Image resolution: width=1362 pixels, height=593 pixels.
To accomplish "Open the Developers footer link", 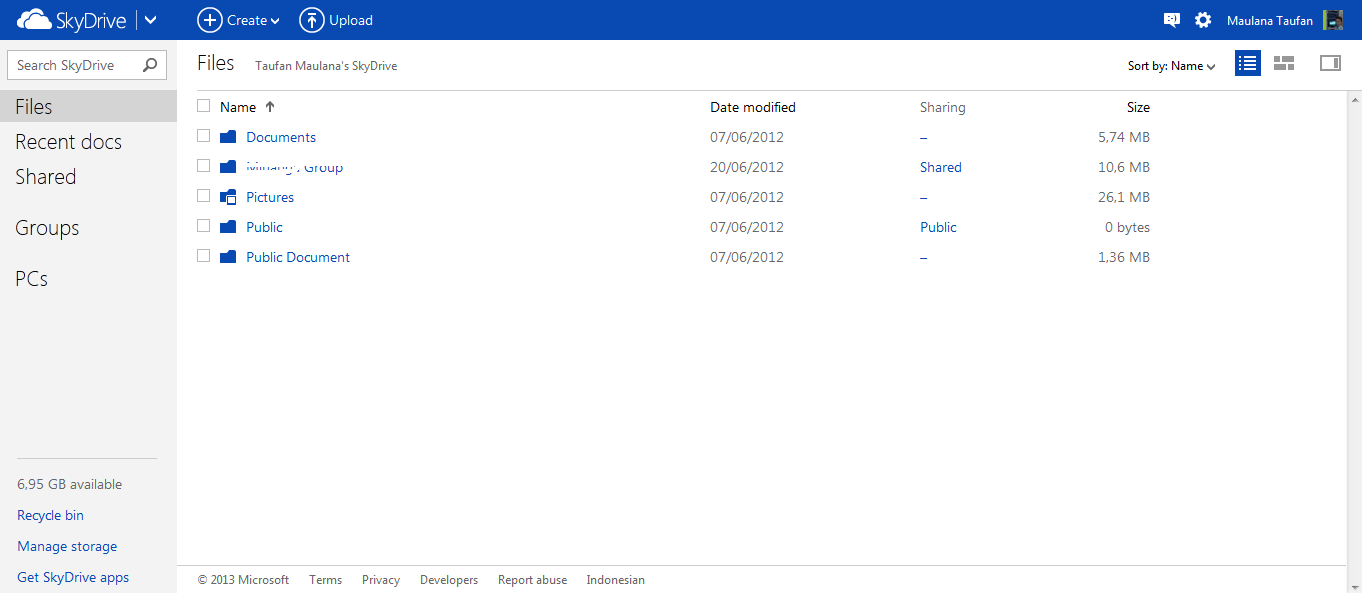I will pyautogui.click(x=449, y=580).
